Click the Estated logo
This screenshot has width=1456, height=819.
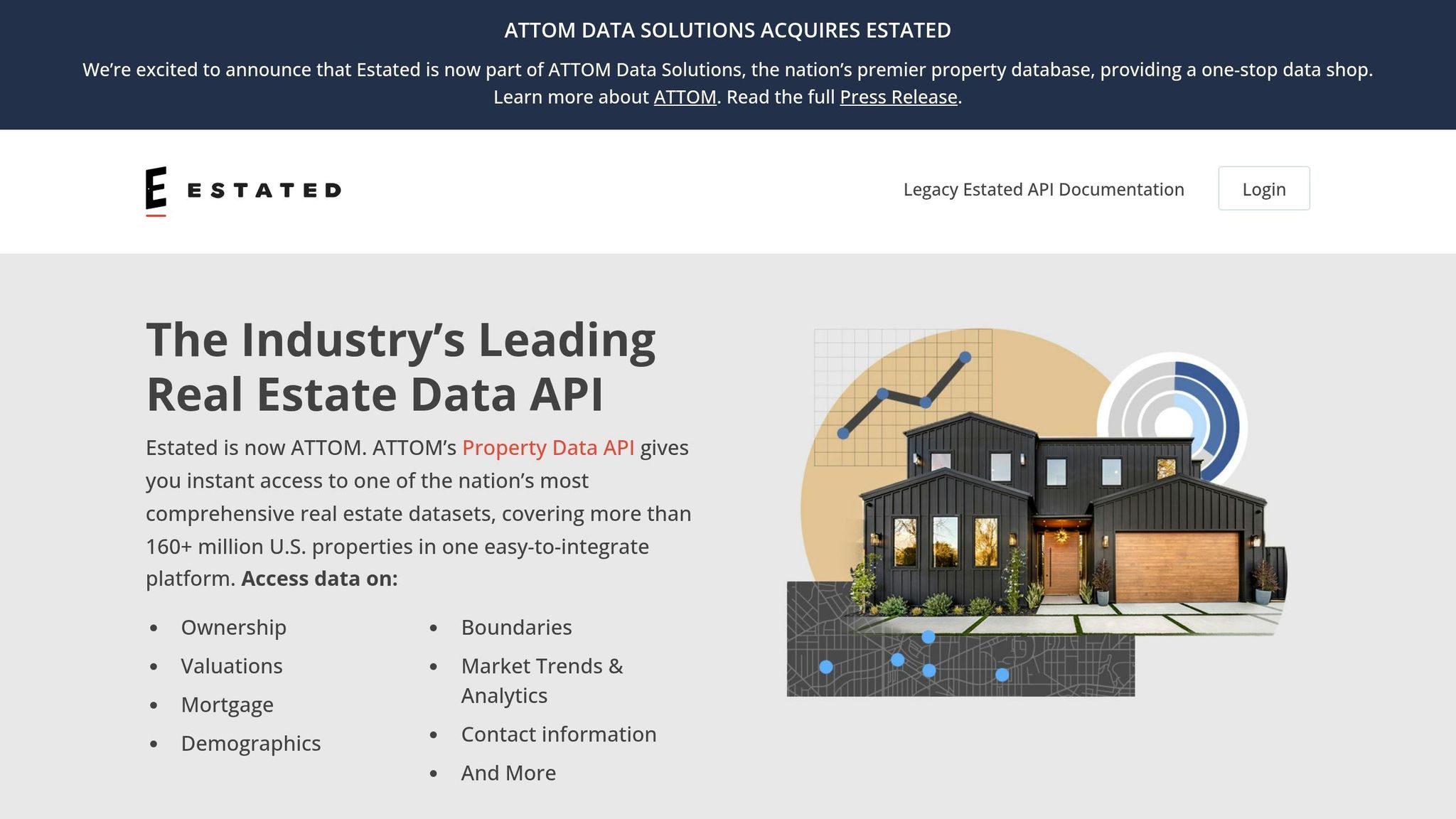[243, 191]
